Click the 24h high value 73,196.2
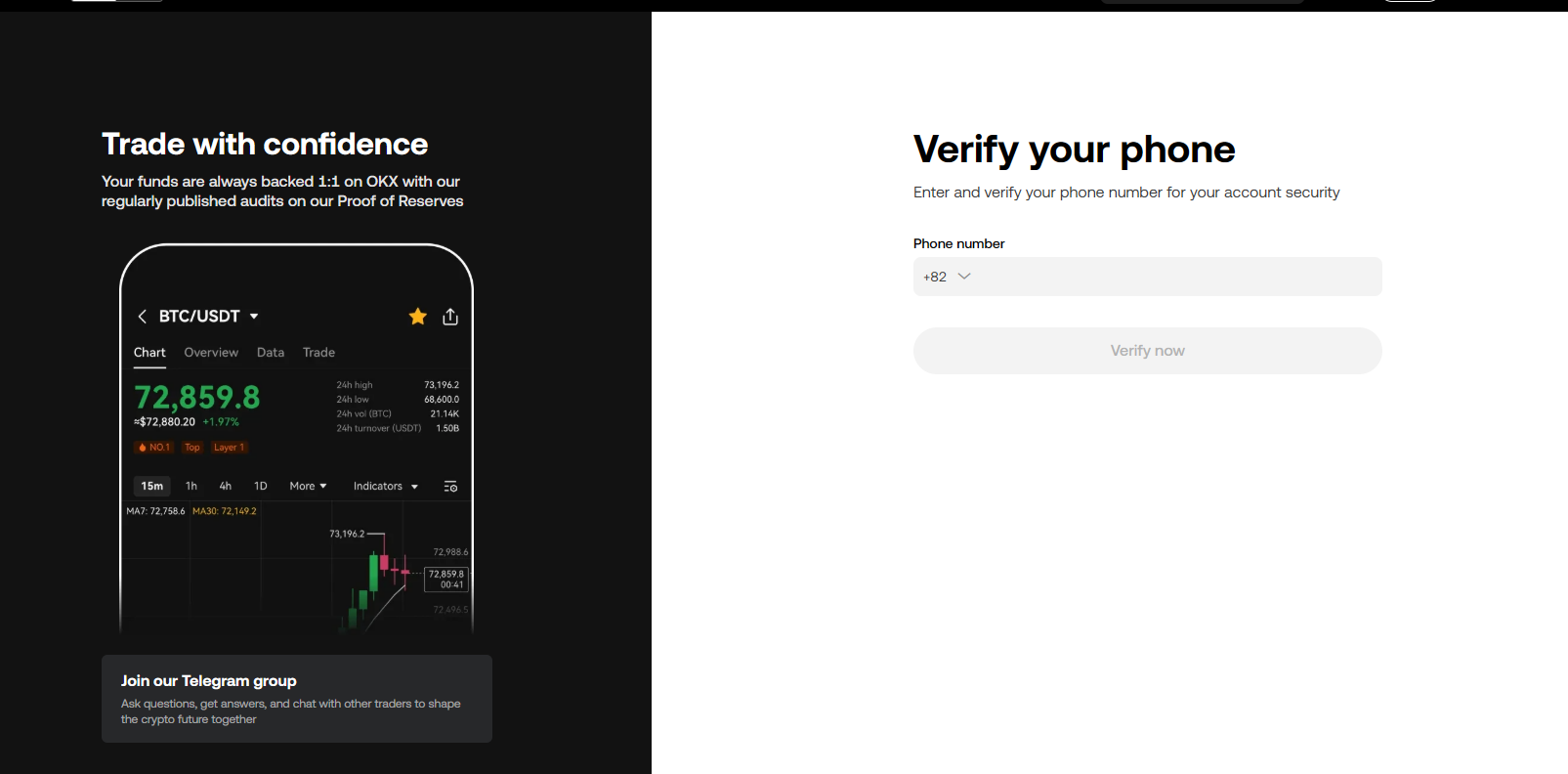The image size is (1568, 774). [x=442, y=385]
